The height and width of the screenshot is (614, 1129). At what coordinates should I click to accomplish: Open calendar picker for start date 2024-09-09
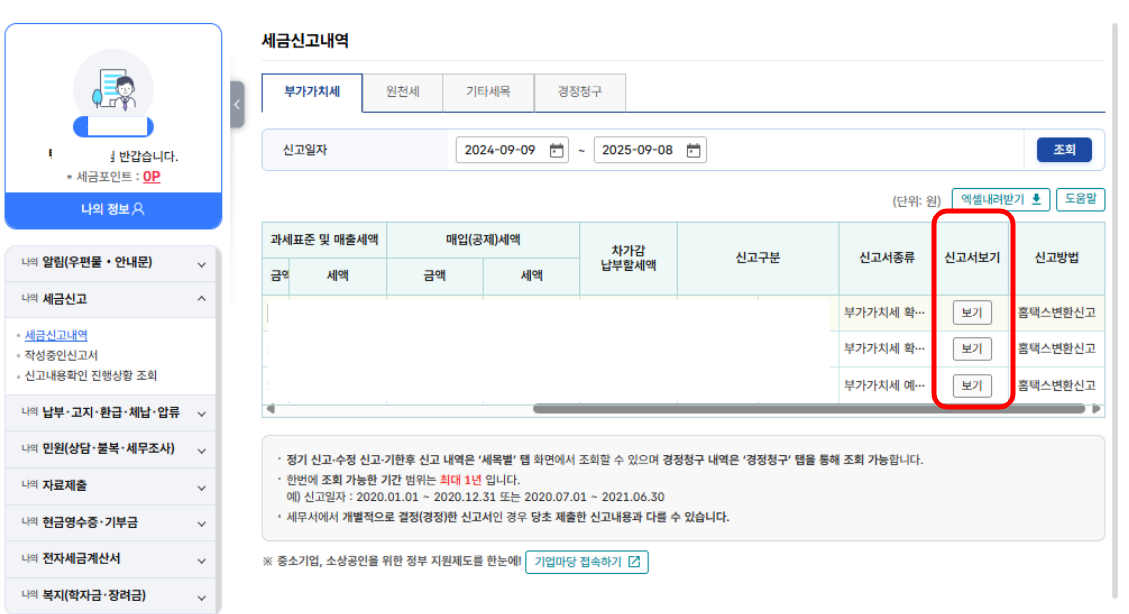(557, 150)
